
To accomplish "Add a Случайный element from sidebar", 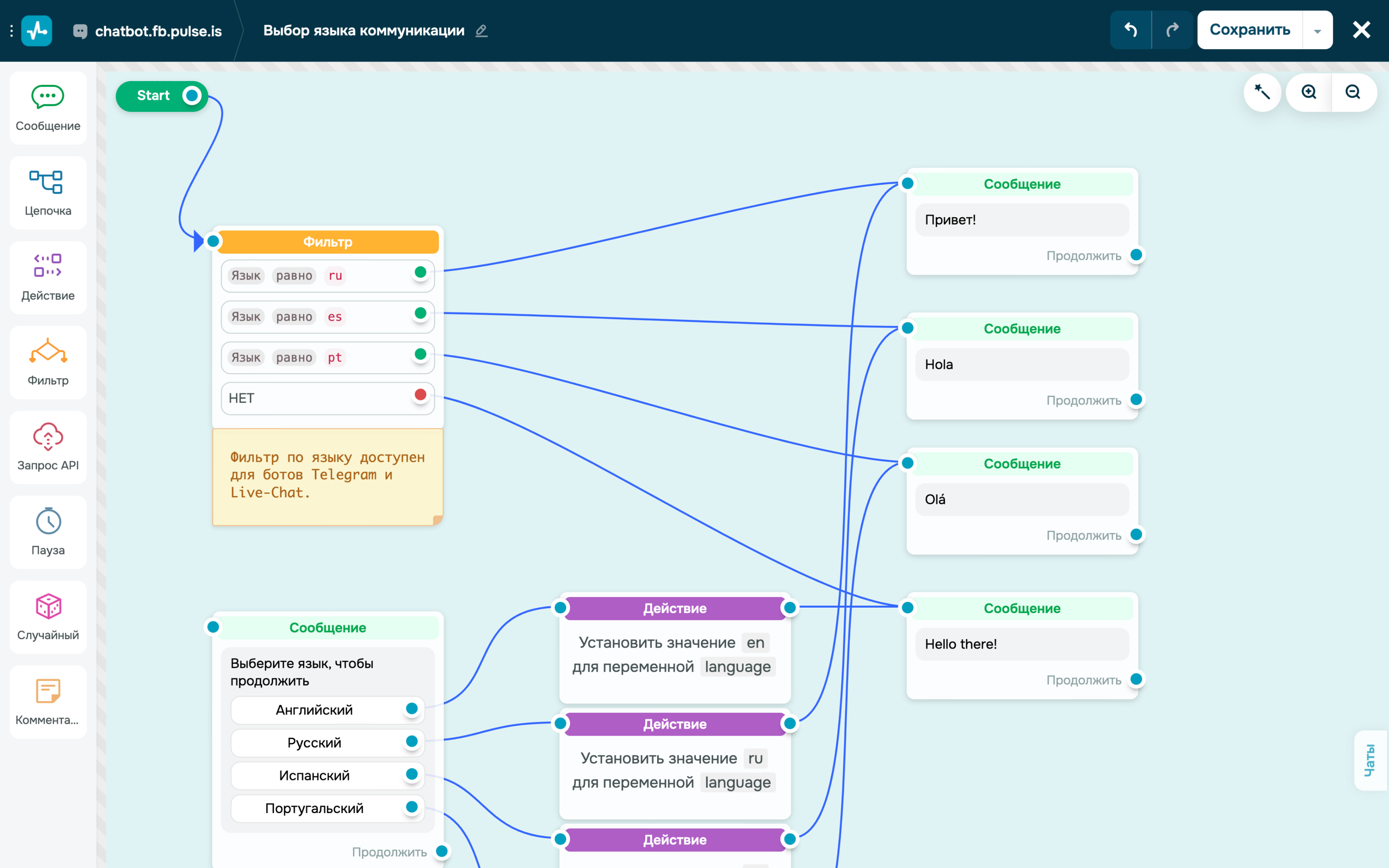I will pos(48,618).
